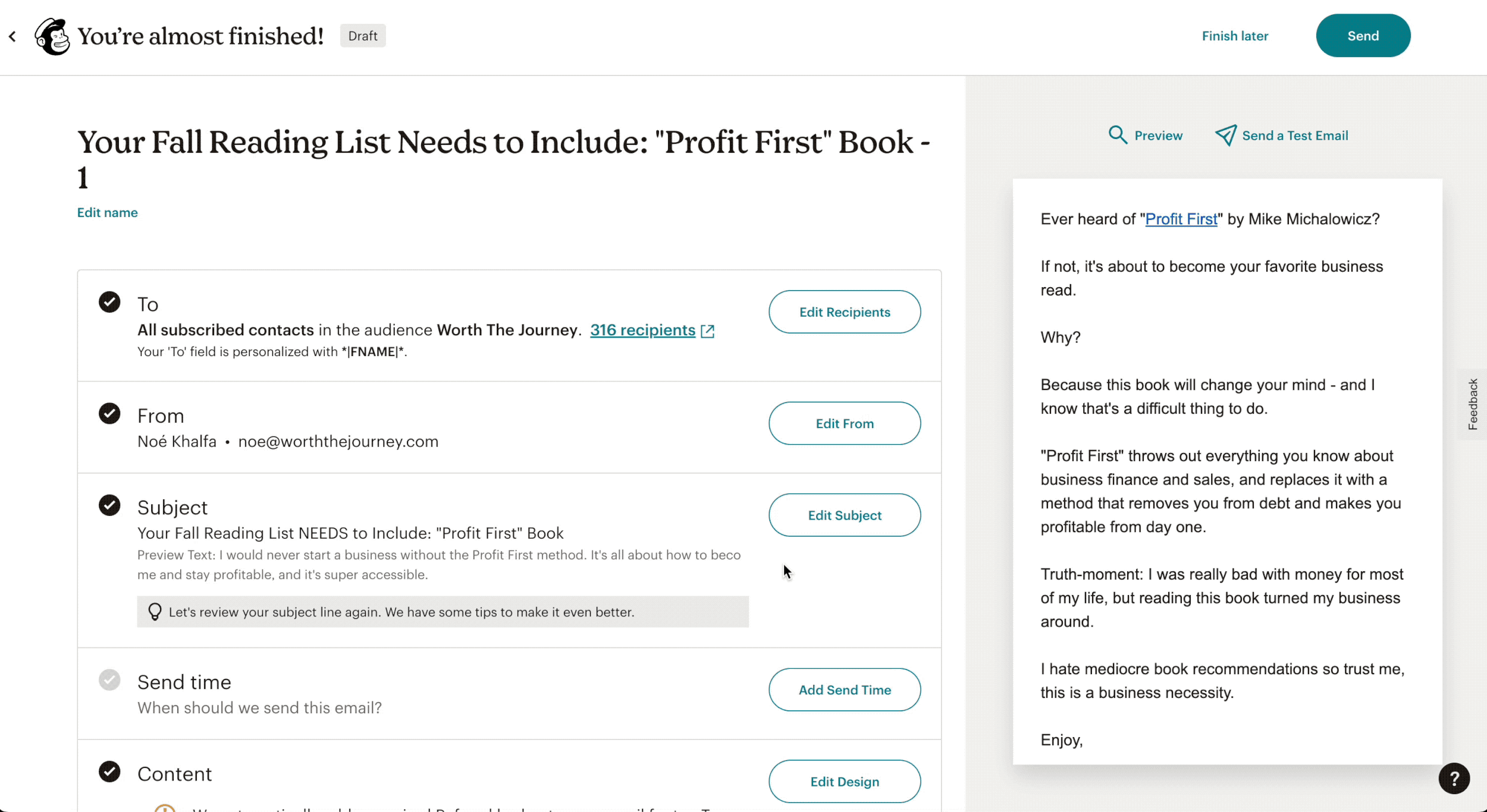Click the "Content" section heading

coord(174,774)
